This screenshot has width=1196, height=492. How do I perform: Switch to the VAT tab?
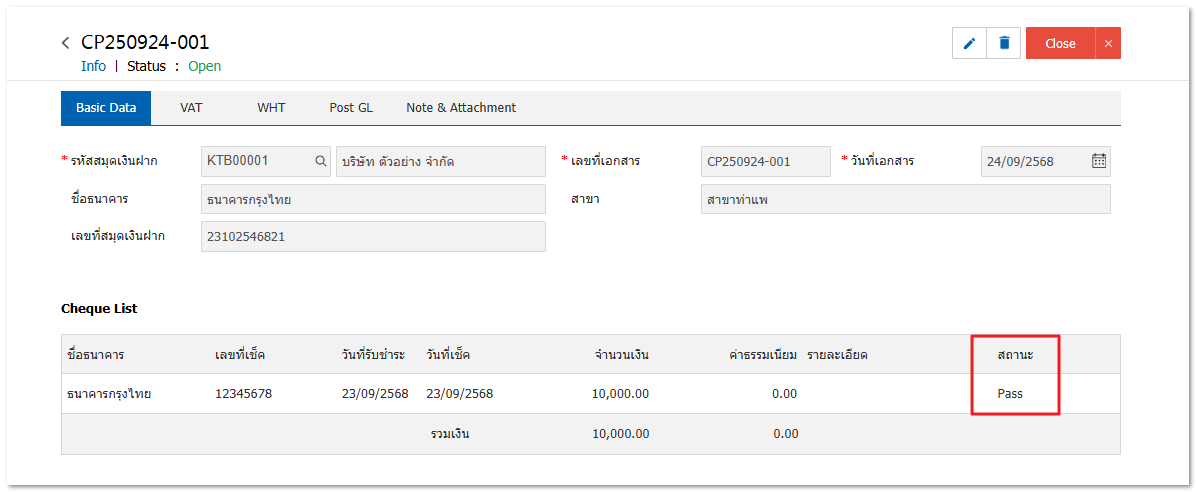(x=191, y=108)
